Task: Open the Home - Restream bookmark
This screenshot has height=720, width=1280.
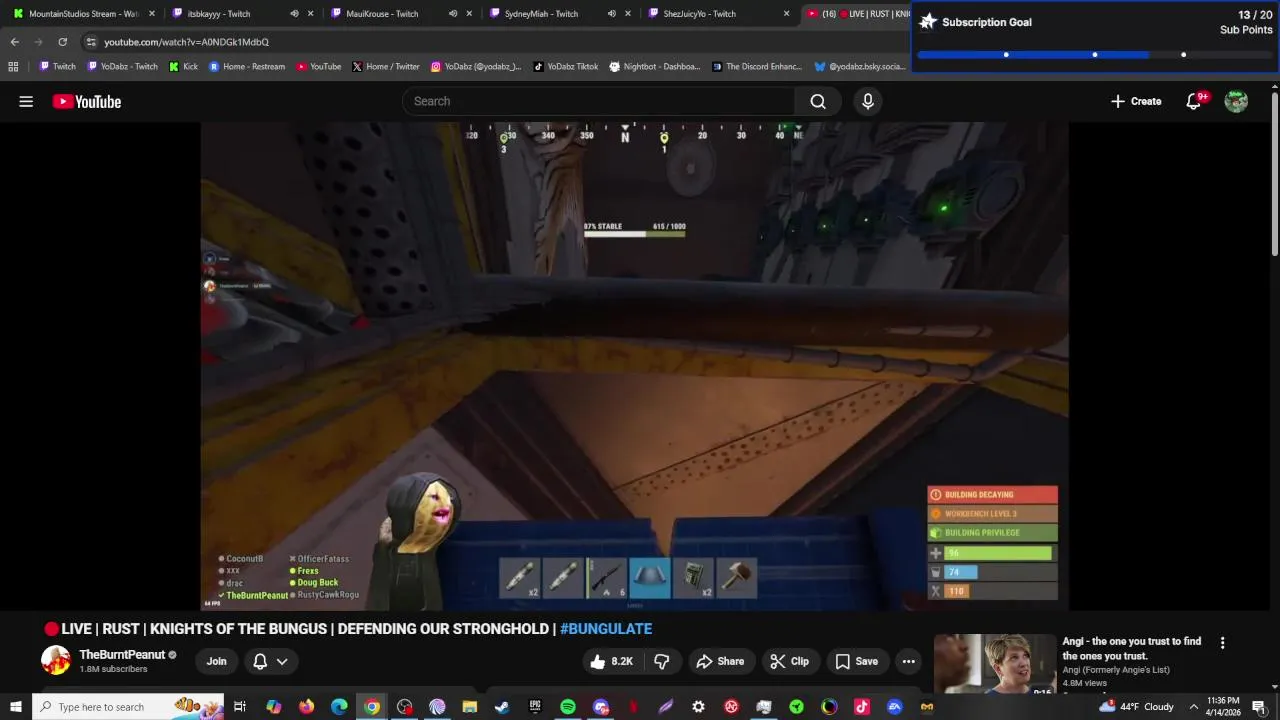Action: [x=247, y=67]
